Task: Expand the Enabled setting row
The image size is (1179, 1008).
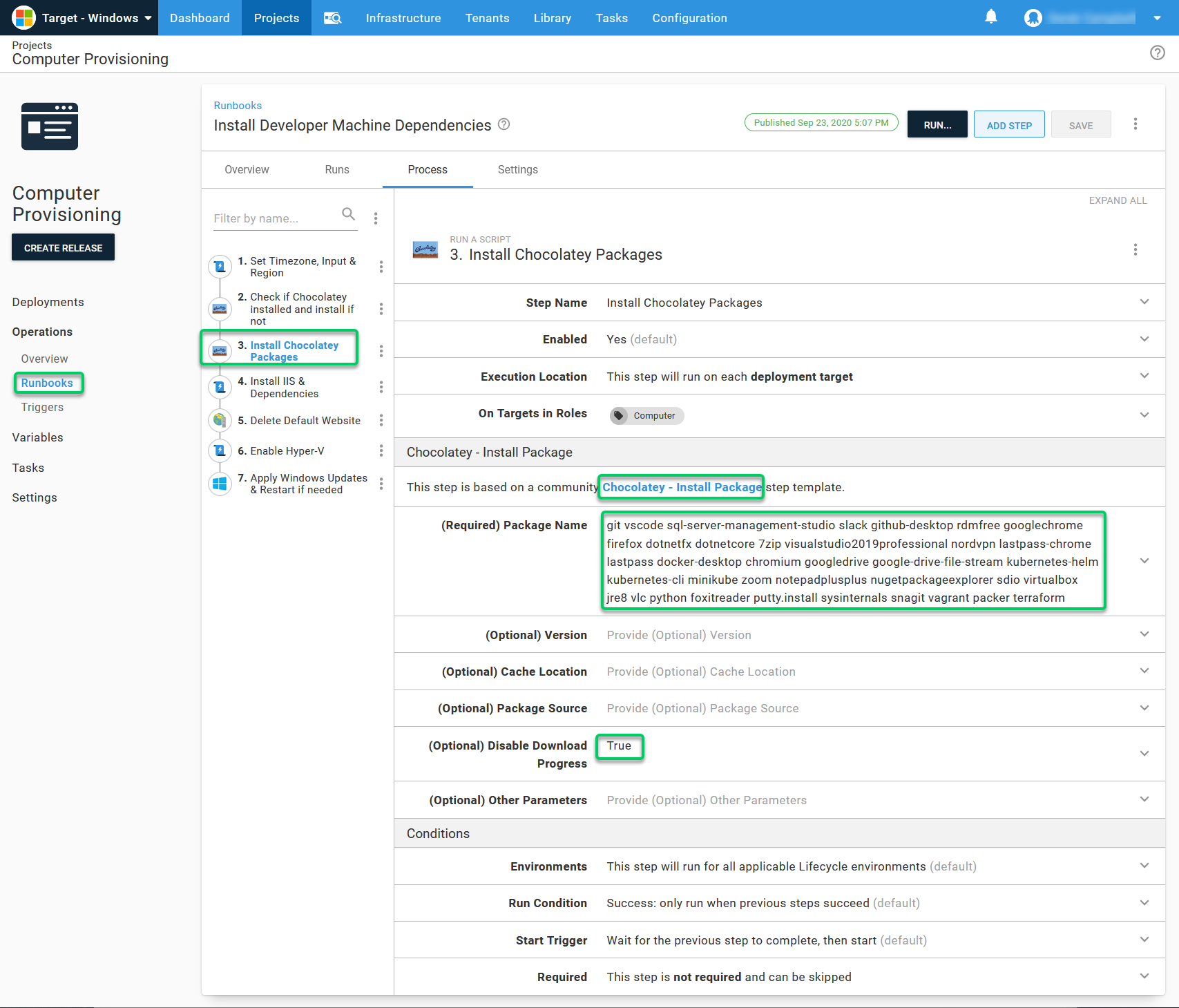Action: coord(1144,339)
